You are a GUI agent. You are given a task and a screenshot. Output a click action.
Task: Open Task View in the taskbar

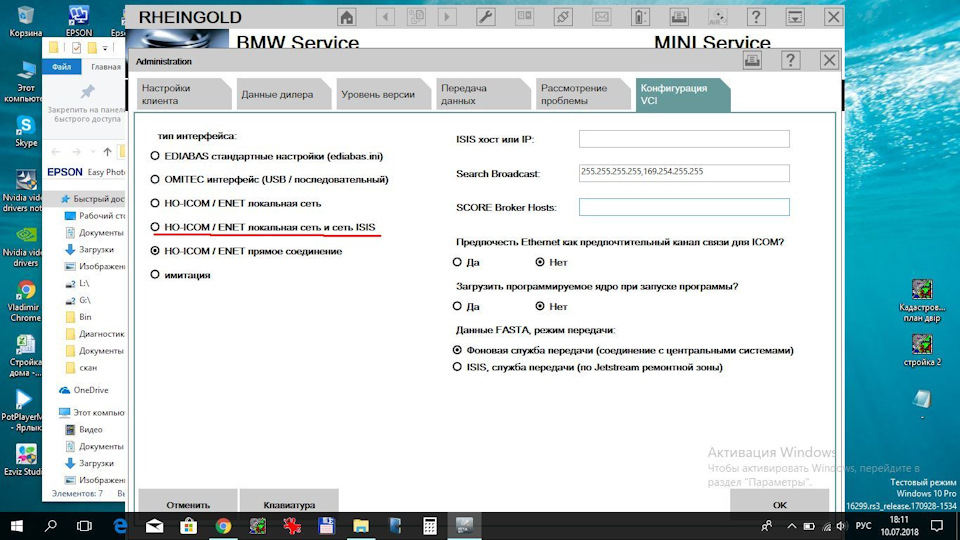click(84, 526)
